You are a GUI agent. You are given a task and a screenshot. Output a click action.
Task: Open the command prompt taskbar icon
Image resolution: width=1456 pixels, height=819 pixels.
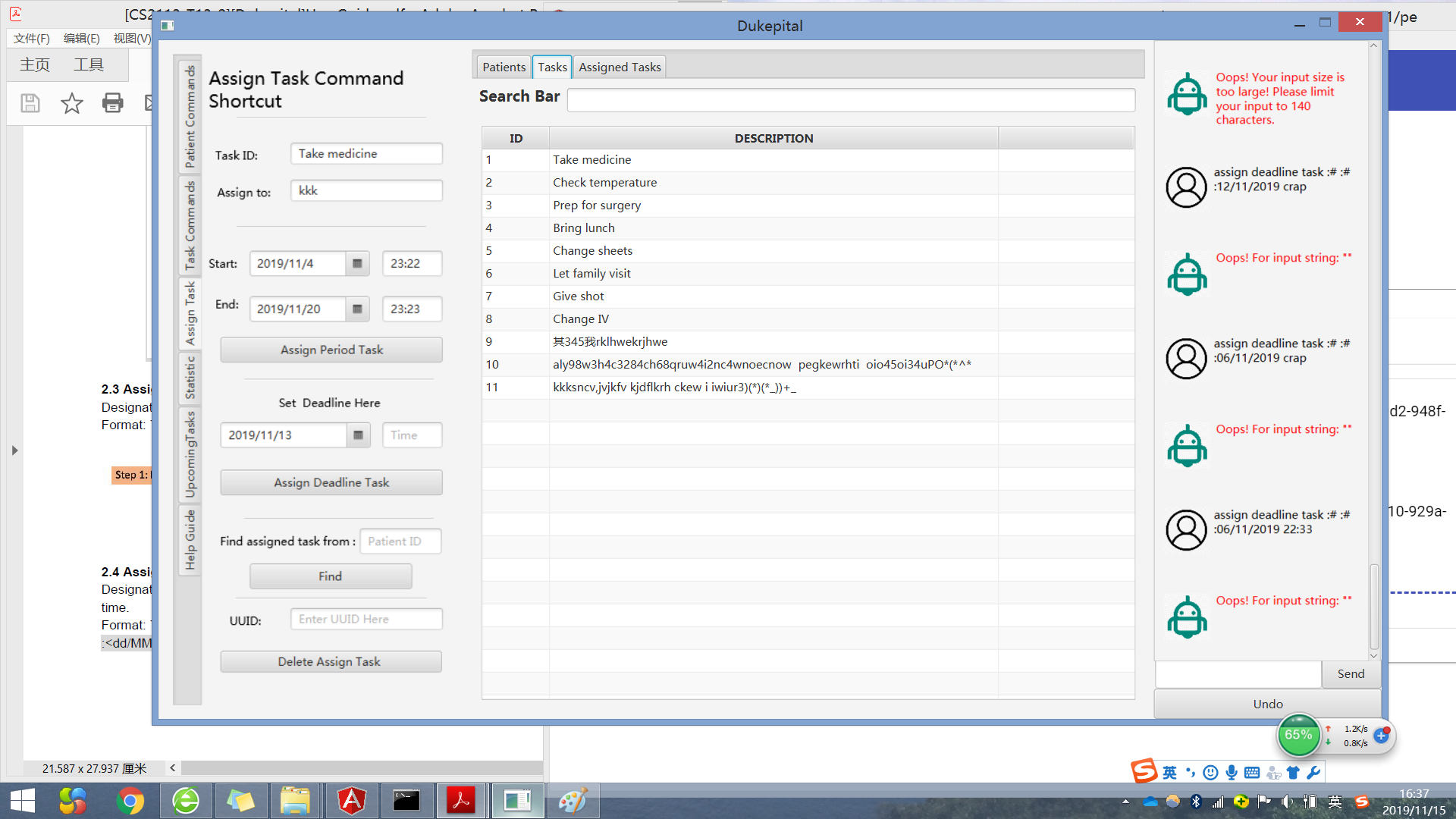[x=406, y=801]
